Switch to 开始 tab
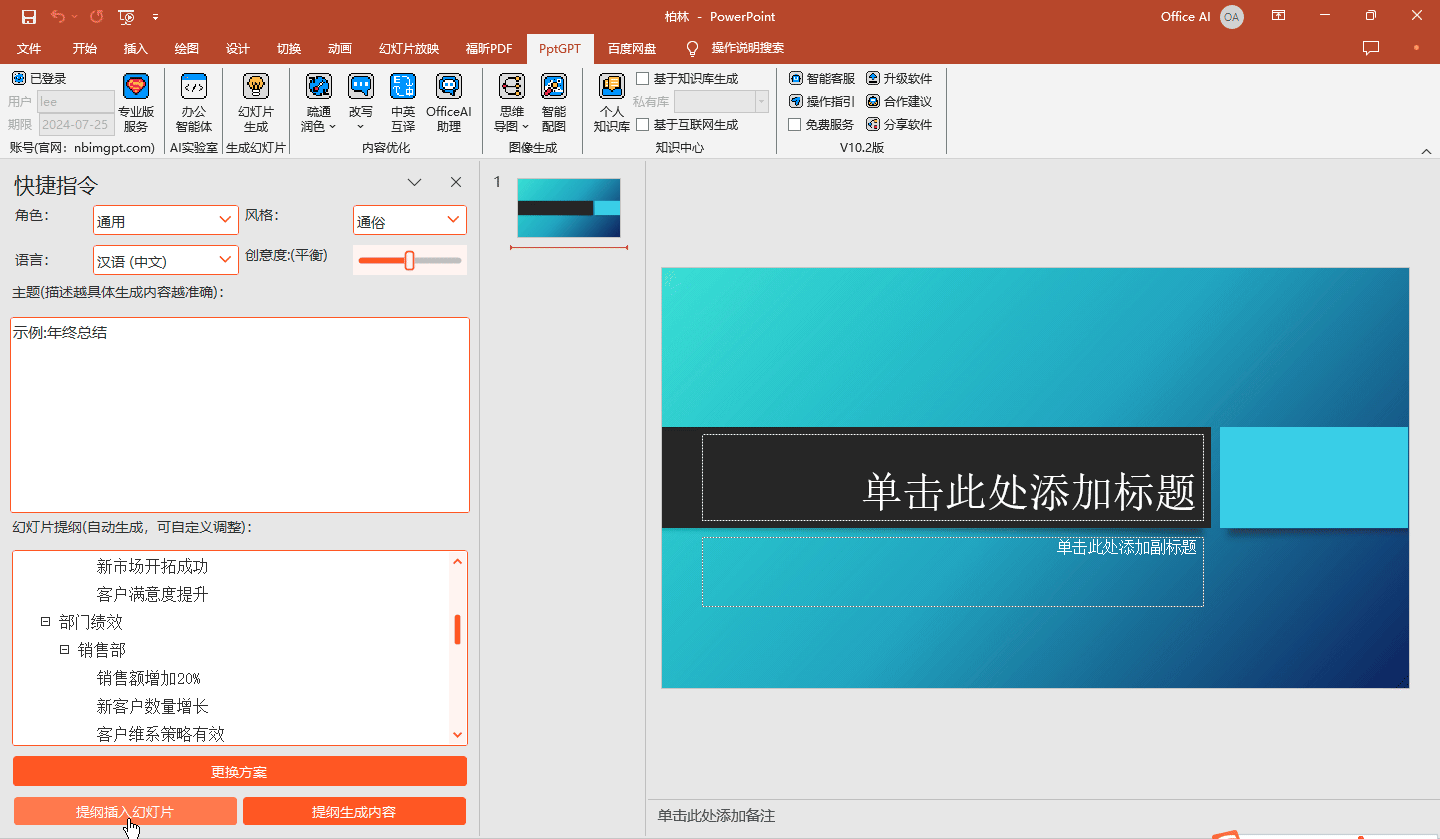Image resolution: width=1440 pixels, height=839 pixels. click(85, 48)
